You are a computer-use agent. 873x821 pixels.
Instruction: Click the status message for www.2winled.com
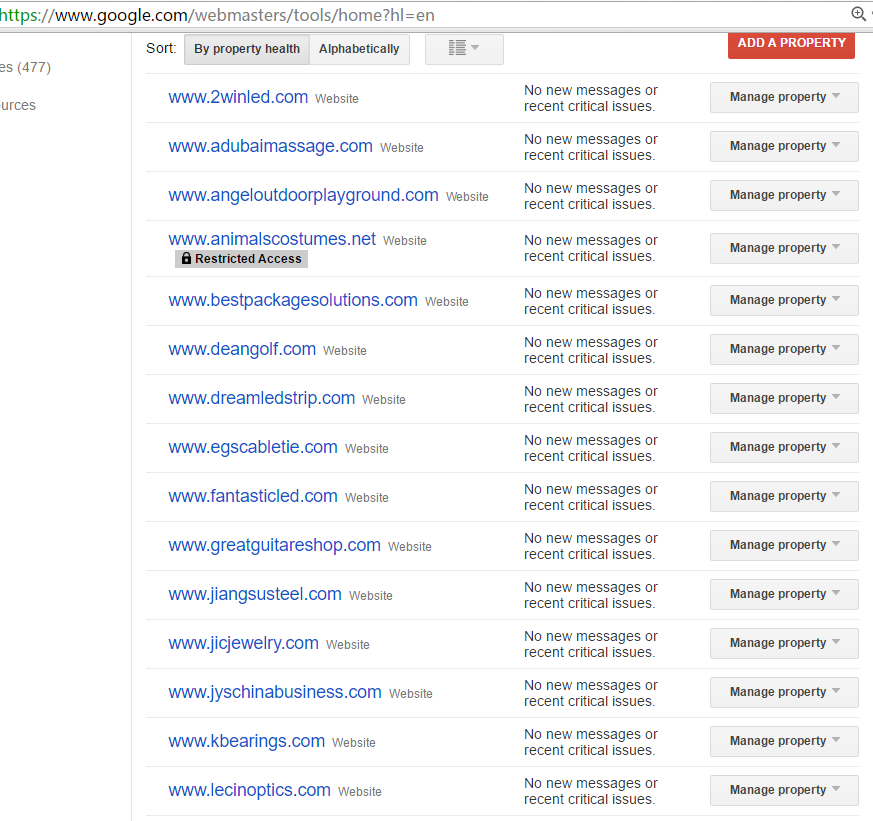(591, 98)
